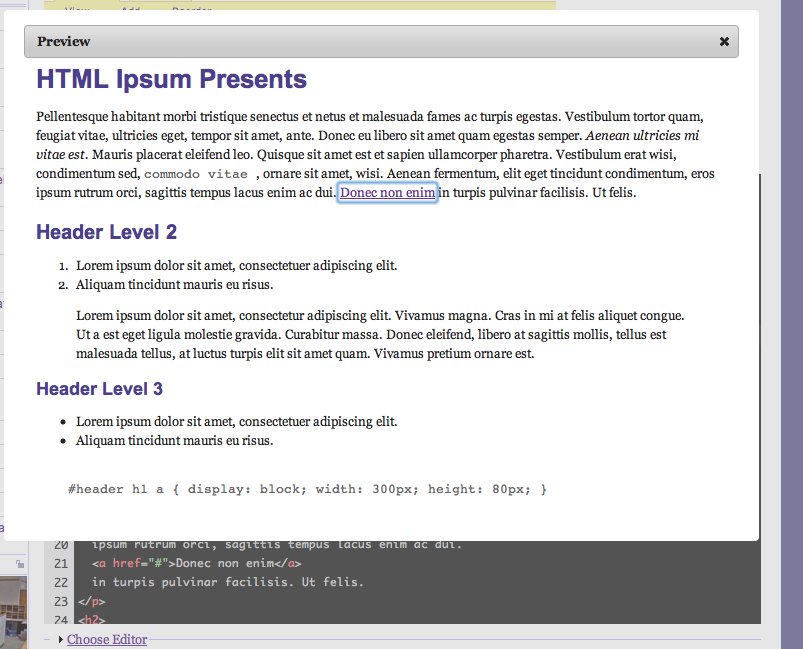Click line number 22 in editor gutter

[60, 582]
